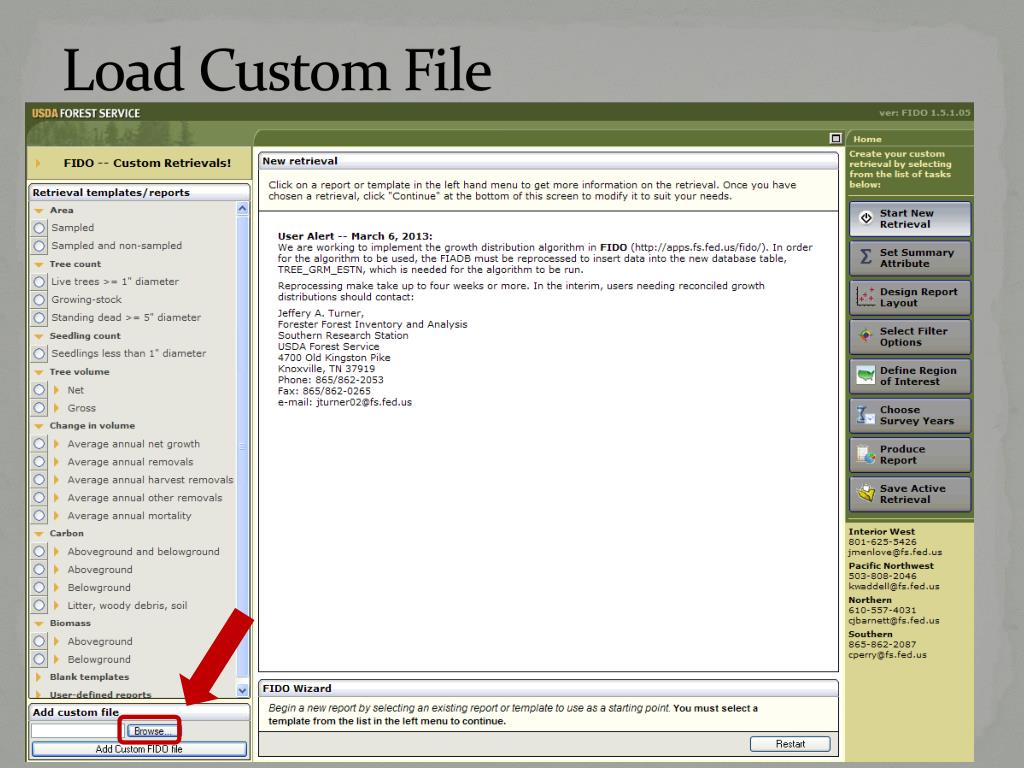Click the cjbarnett@fs.fed.us email address
Image resolution: width=1024 pixels, height=768 pixels.
893,620
